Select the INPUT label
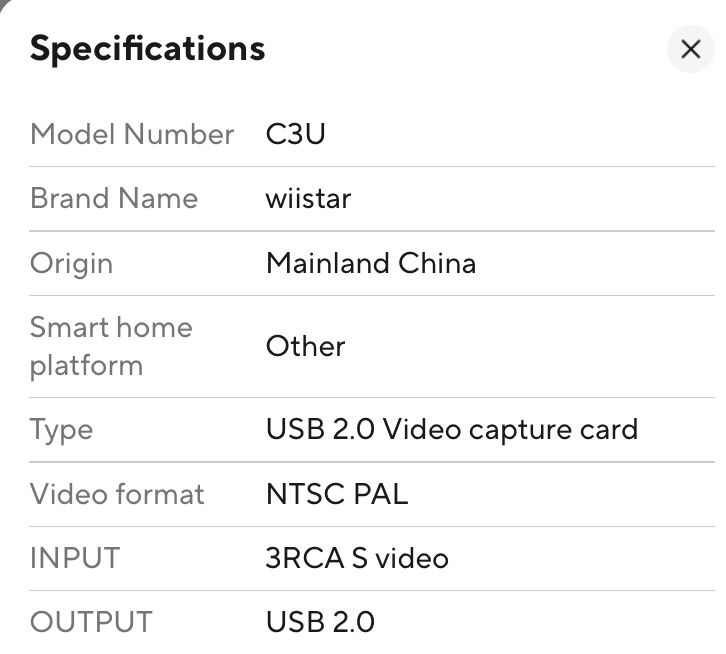This screenshot has width=726, height=654. click(x=75, y=558)
